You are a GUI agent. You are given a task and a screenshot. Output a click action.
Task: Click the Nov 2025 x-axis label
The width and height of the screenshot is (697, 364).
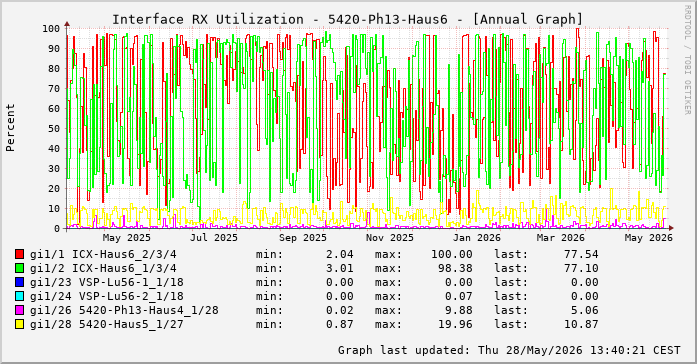tap(390, 238)
